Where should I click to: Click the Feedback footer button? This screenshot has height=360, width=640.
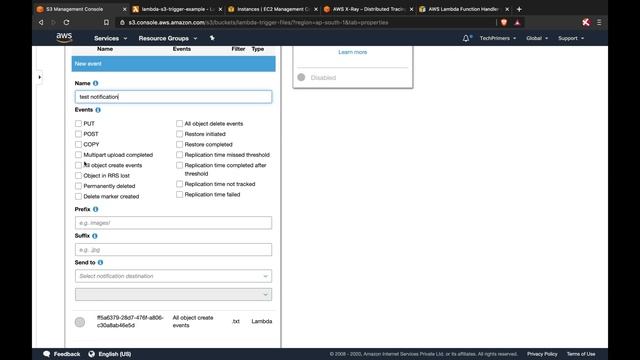[x=62, y=354]
